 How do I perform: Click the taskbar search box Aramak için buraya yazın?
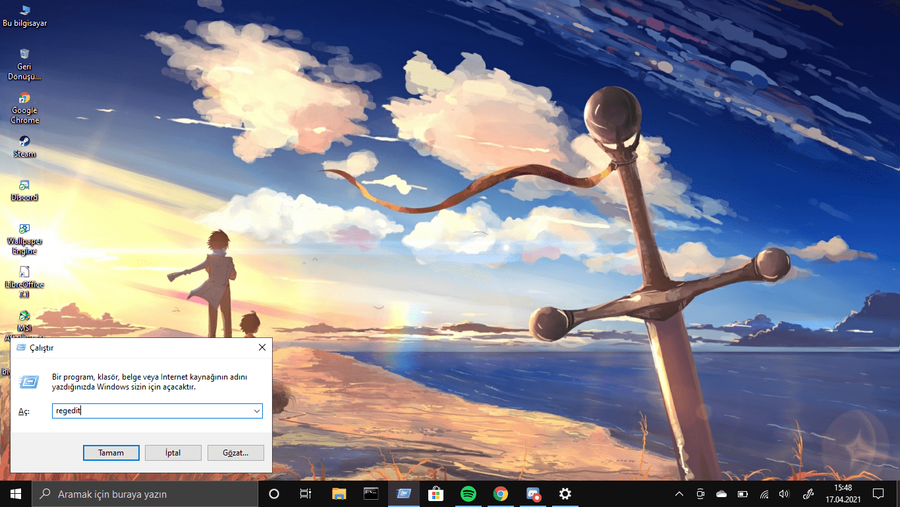tap(145, 494)
